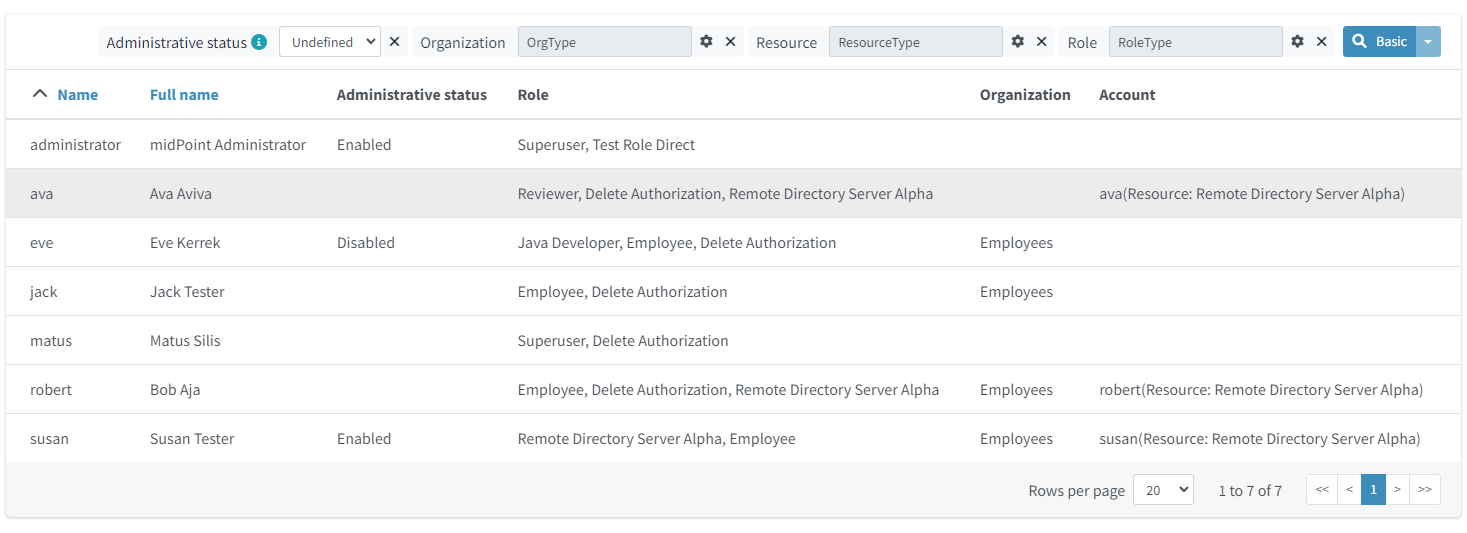Open Organization filter gear settings
Image resolution: width=1467 pixels, height=533 pixels.
pyautogui.click(x=706, y=42)
